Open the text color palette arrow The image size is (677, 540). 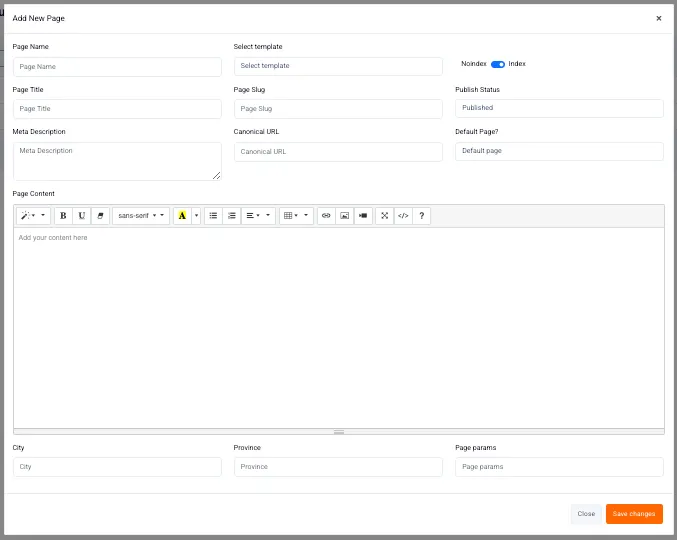(x=196, y=215)
